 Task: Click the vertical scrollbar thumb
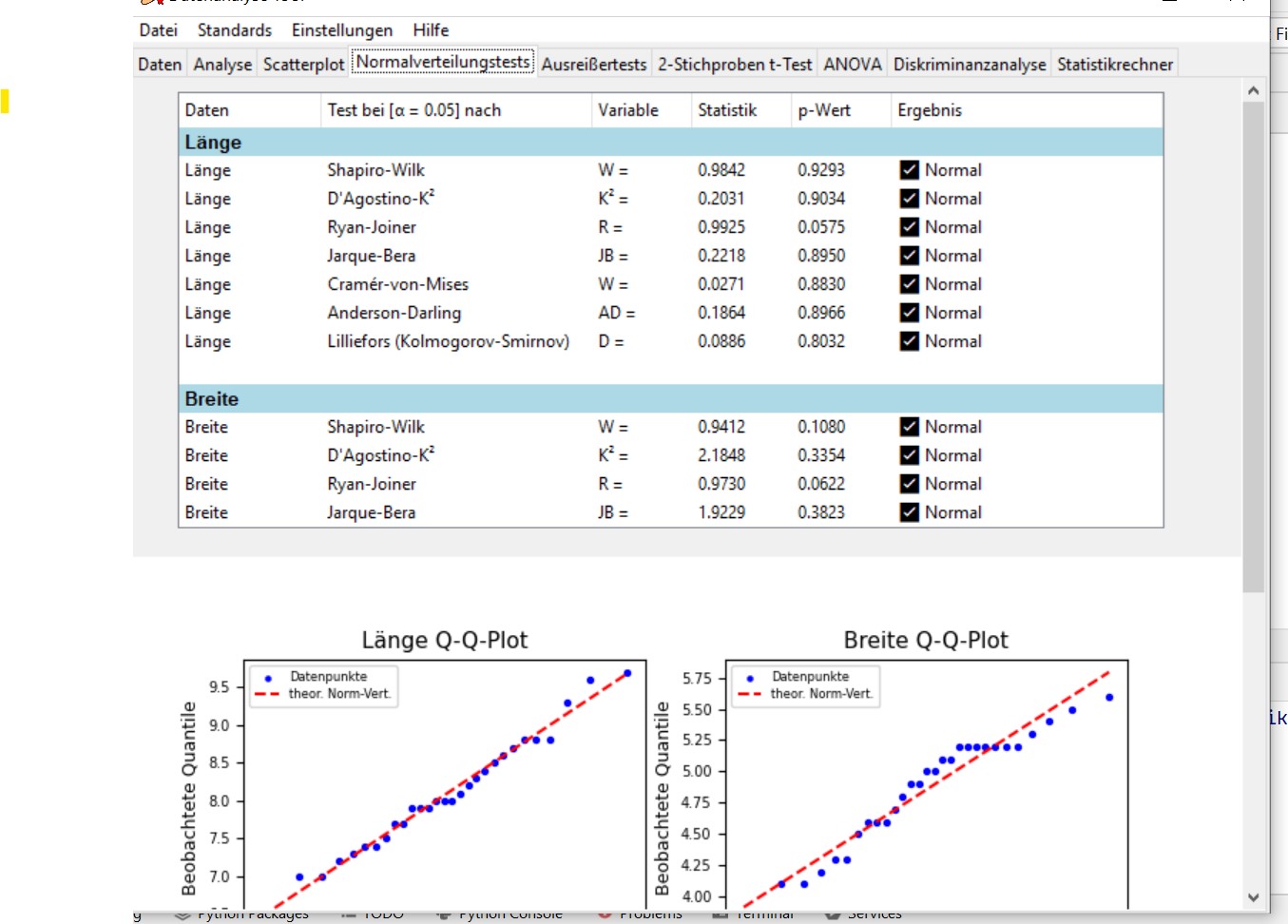pyautogui.click(x=1253, y=347)
